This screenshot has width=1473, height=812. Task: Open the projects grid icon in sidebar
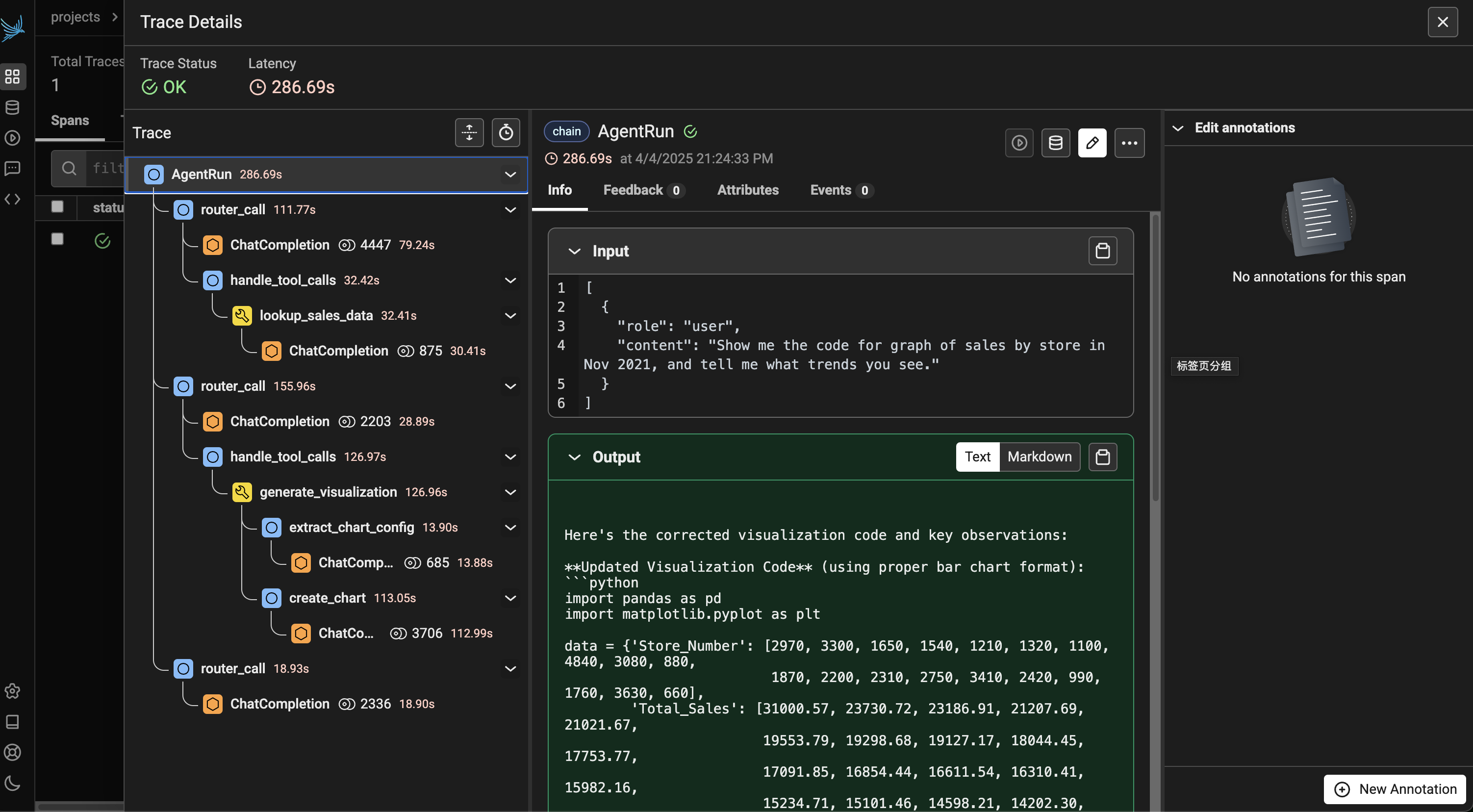(13, 76)
